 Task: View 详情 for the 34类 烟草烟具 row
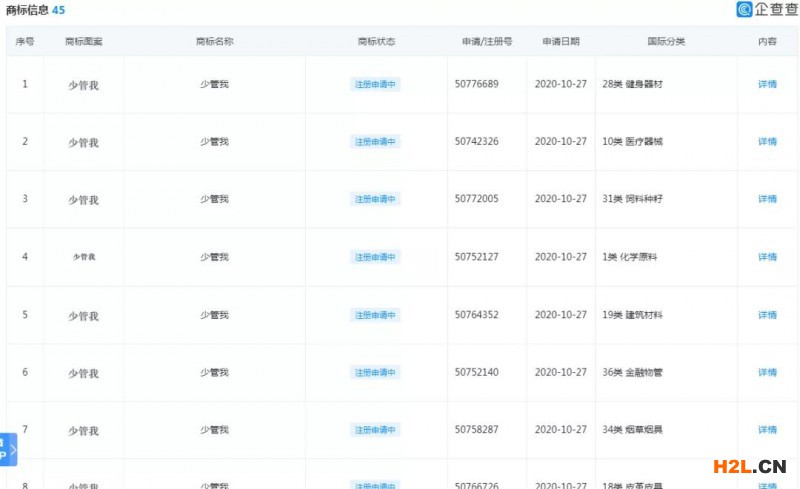[x=767, y=430]
